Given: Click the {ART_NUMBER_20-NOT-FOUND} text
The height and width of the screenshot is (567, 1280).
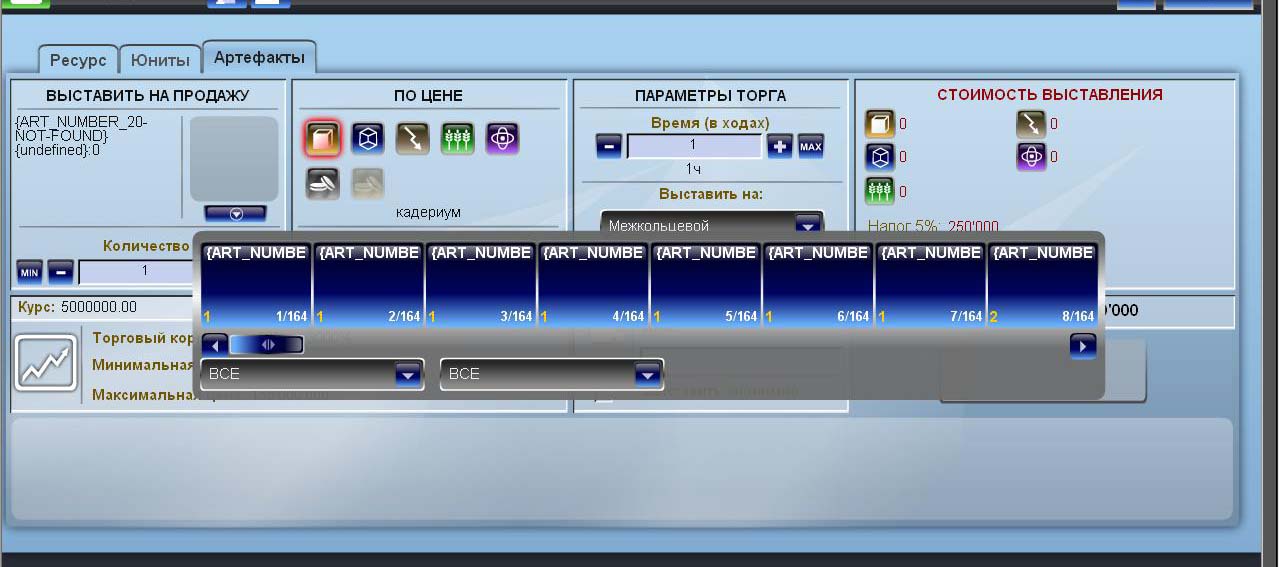Looking at the screenshot, I should pyautogui.click(x=82, y=128).
